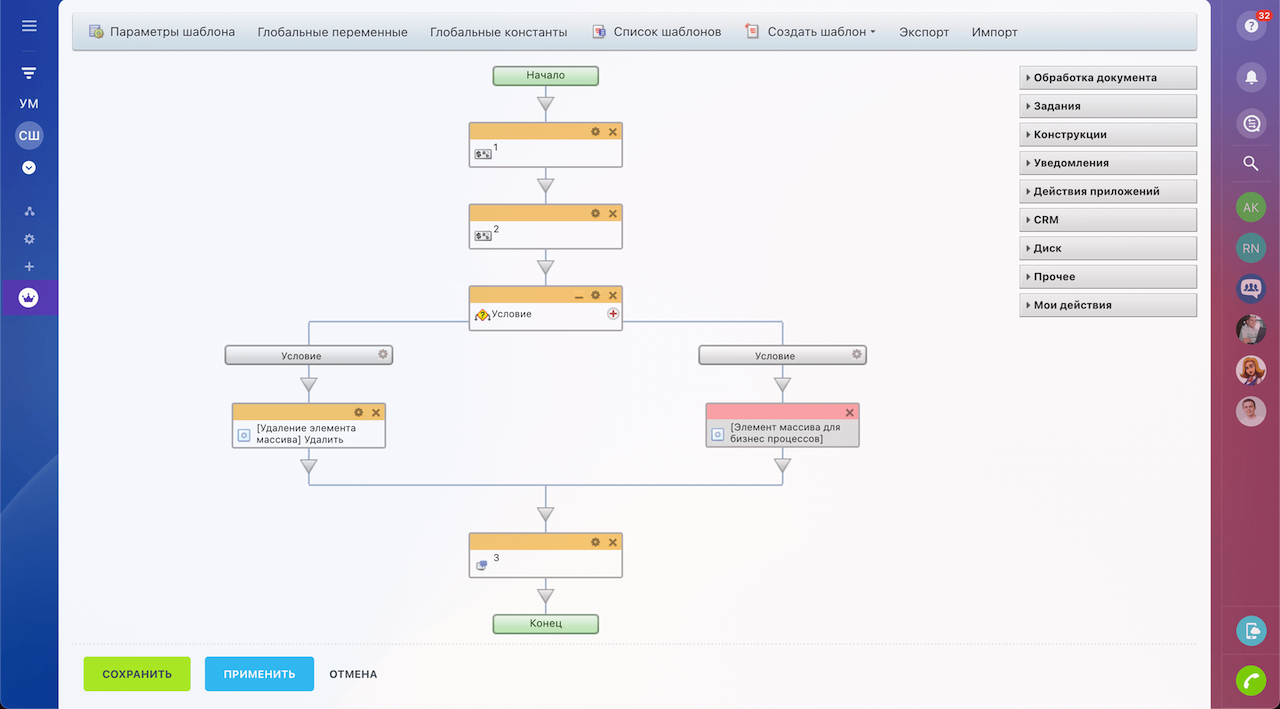Open Глобальные переменные menu item

pyautogui.click(x=332, y=32)
